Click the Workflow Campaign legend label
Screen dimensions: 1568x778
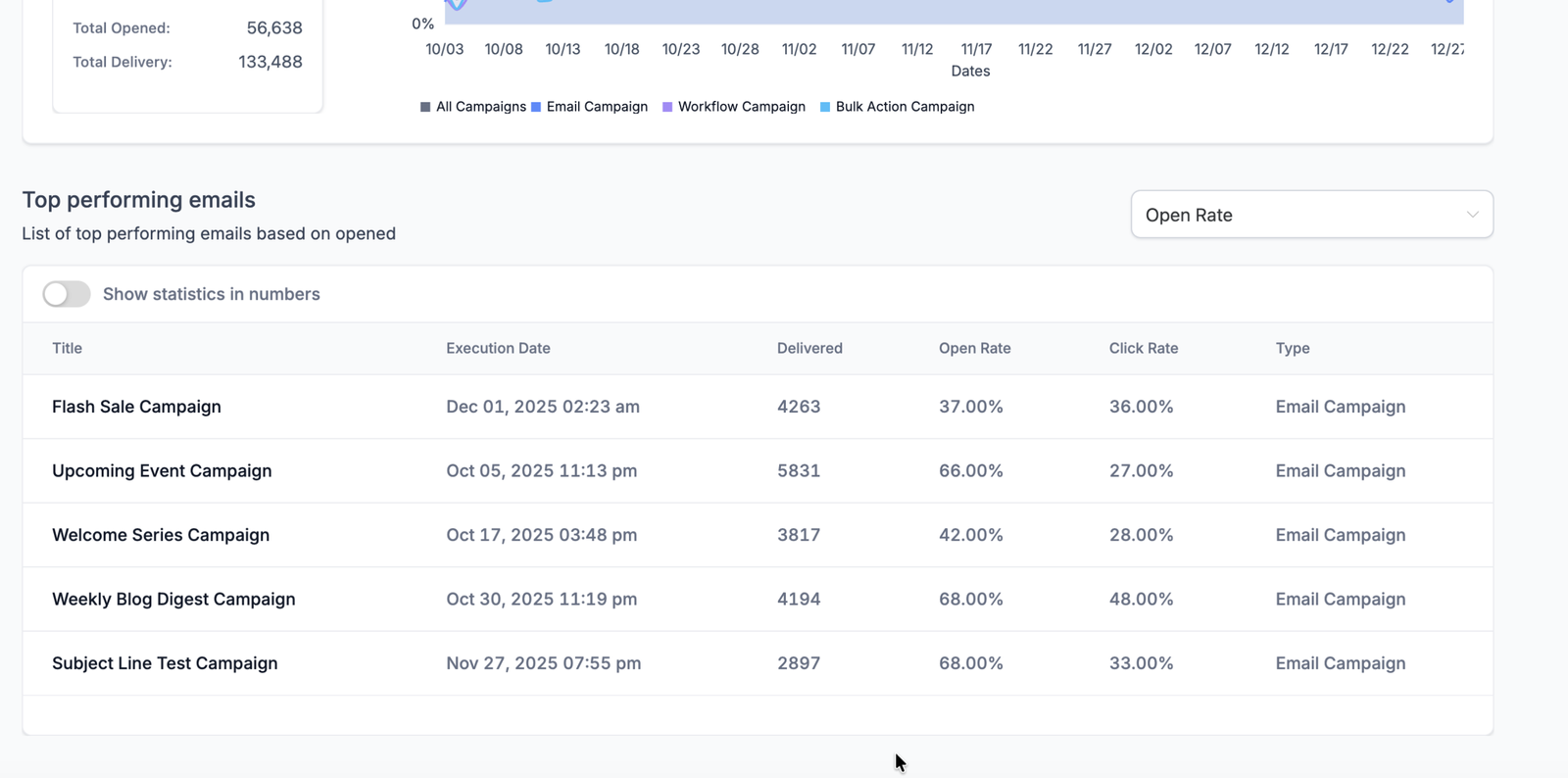741,107
